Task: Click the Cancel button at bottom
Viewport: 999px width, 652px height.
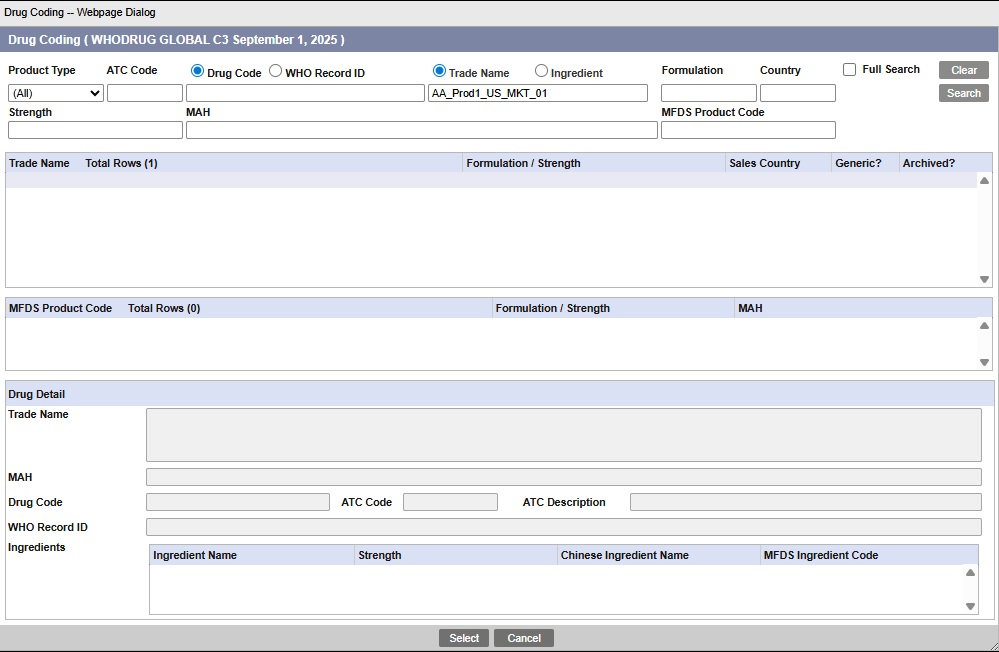Action: tap(524, 638)
